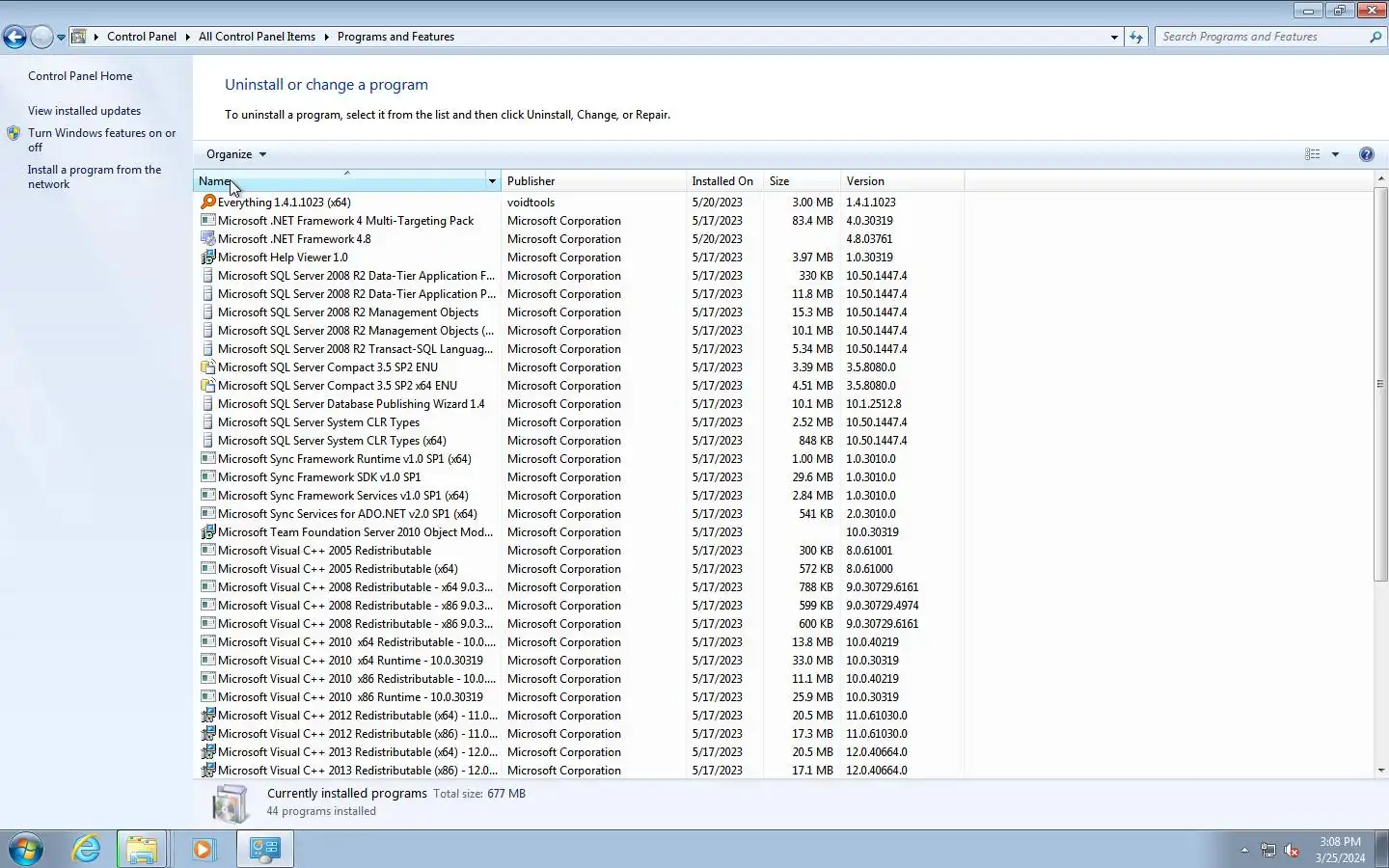Click the shield icon beside Turn Windows features

pos(14,133)
